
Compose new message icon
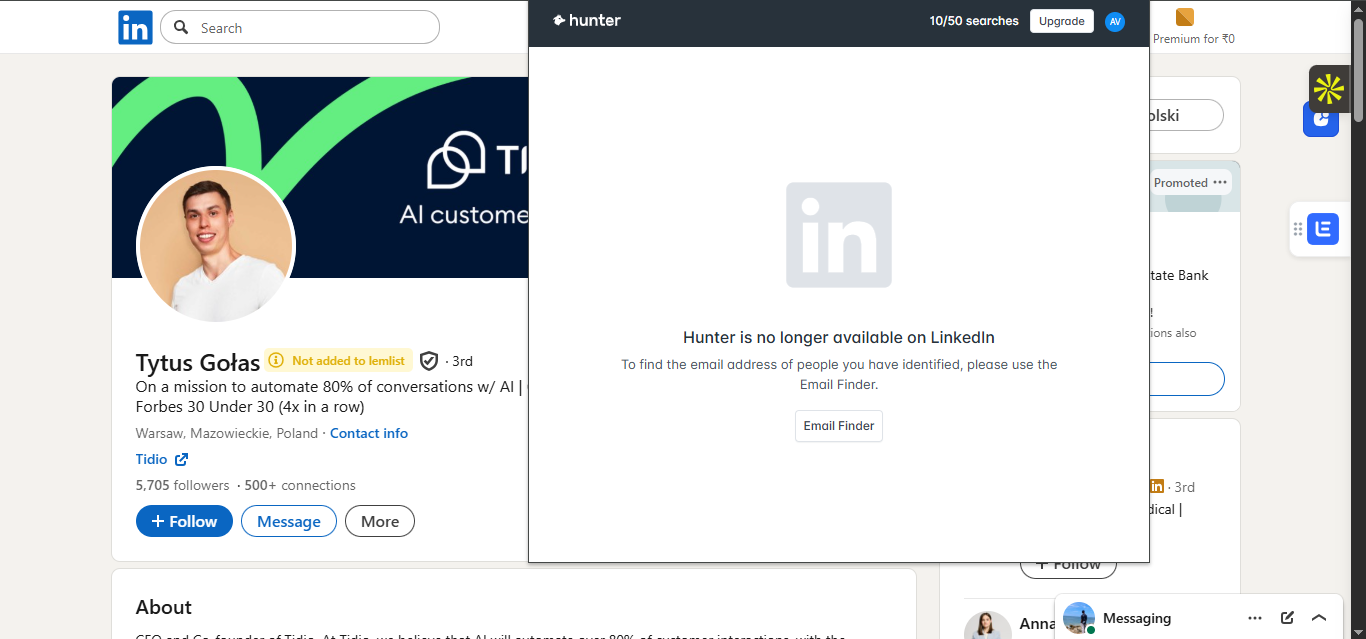tap(1287, 618)
